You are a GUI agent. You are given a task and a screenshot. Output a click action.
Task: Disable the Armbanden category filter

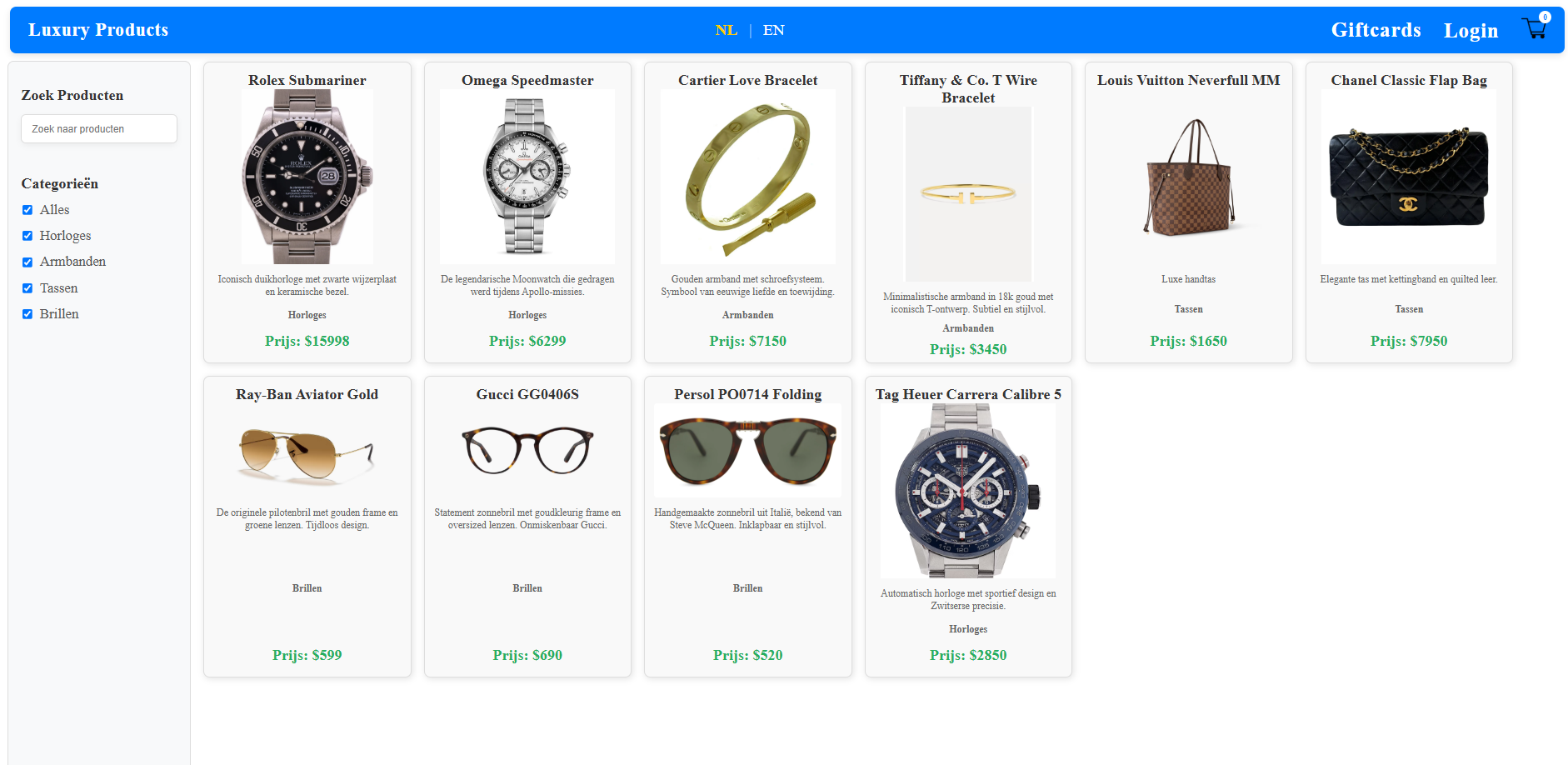click(27, 262)
